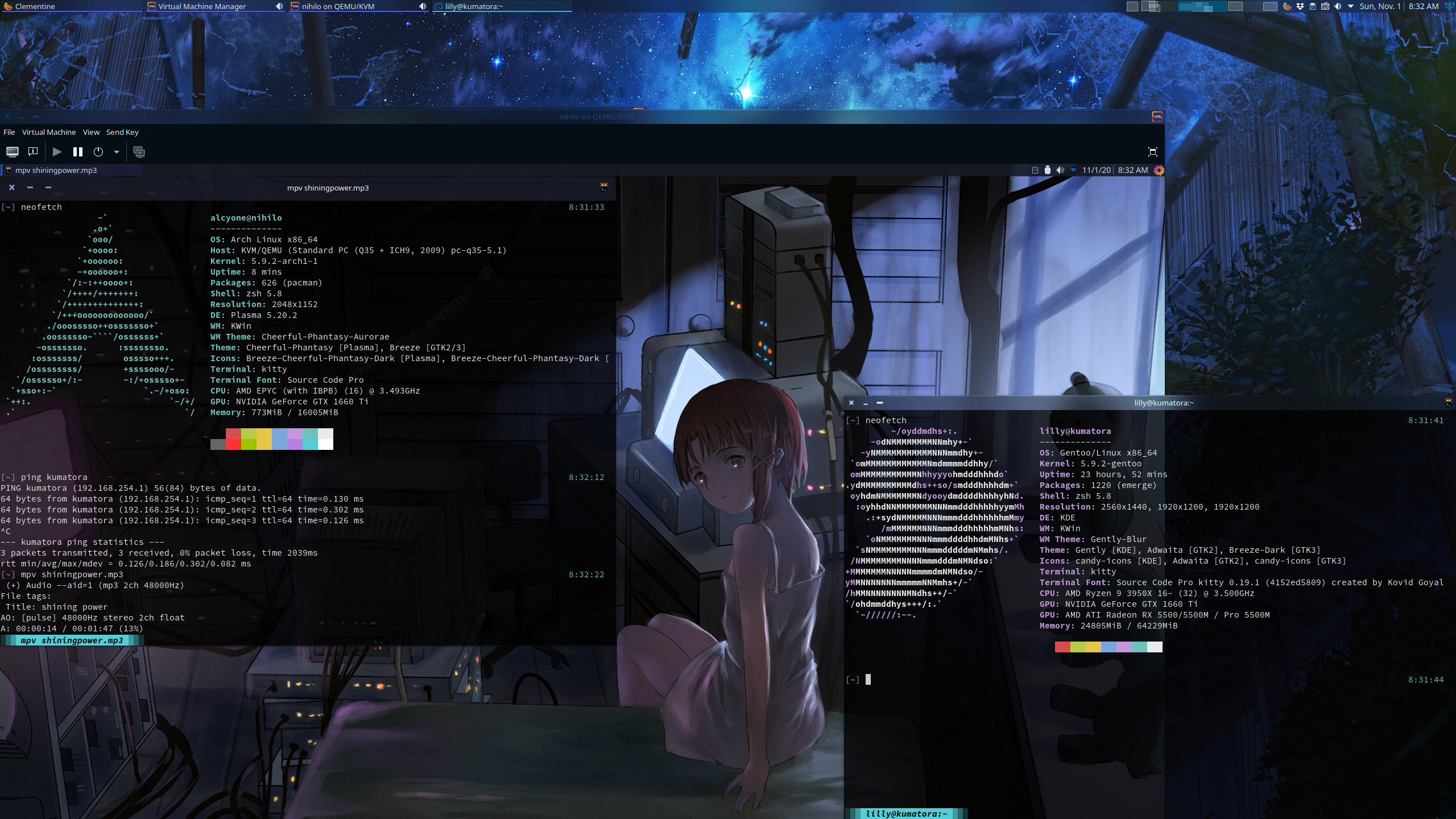Viewport: 1456px width, 819px height.
Task: Click 'GPU: NVIDIA GeForce GTX 1660 Ti' in guest terminal
Action: click(x=289, y=402)
